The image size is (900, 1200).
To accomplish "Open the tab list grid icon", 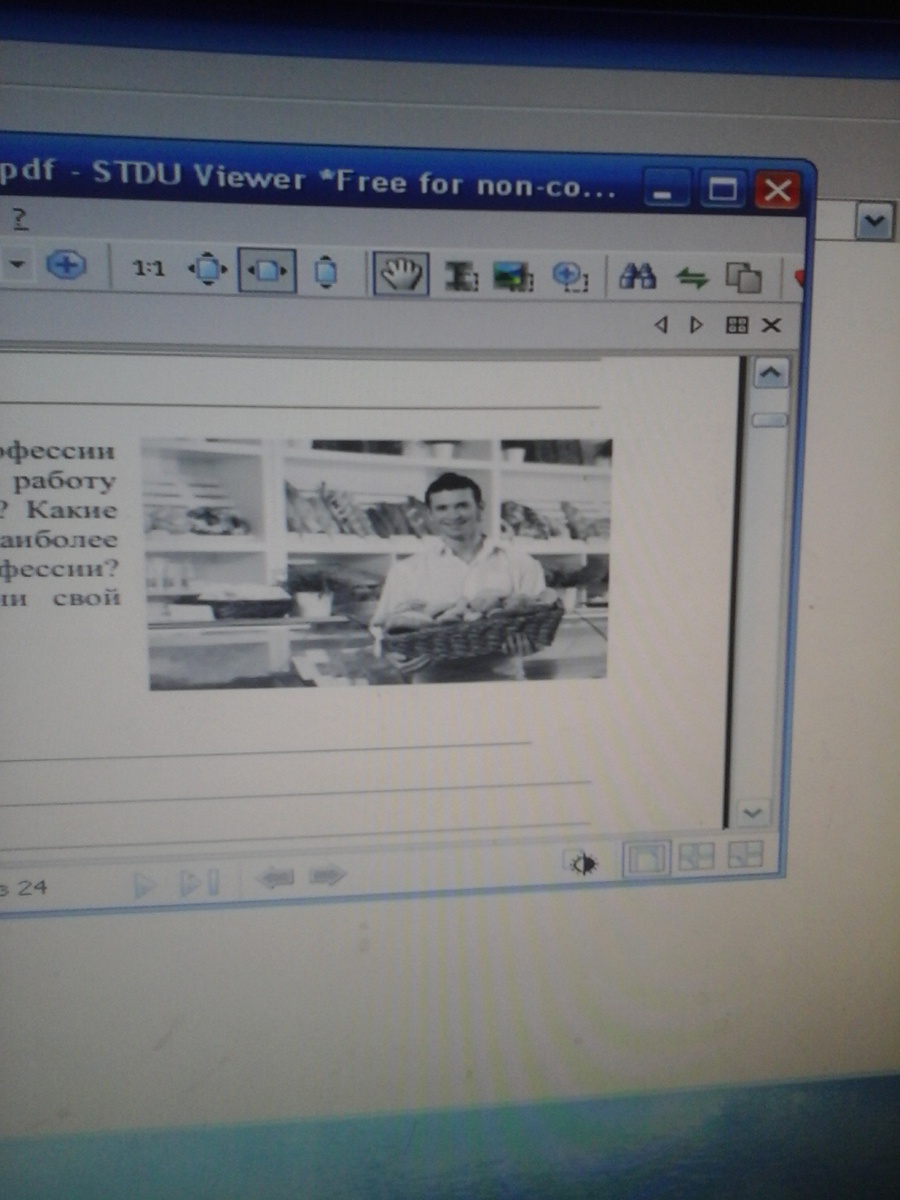I will point(736,325).
